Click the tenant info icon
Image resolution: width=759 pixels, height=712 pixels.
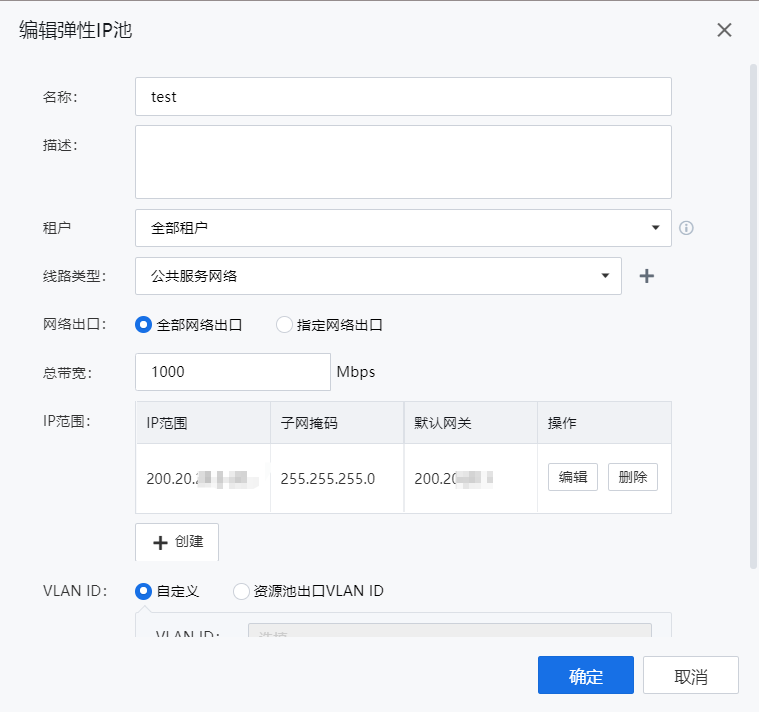(686, 228)
